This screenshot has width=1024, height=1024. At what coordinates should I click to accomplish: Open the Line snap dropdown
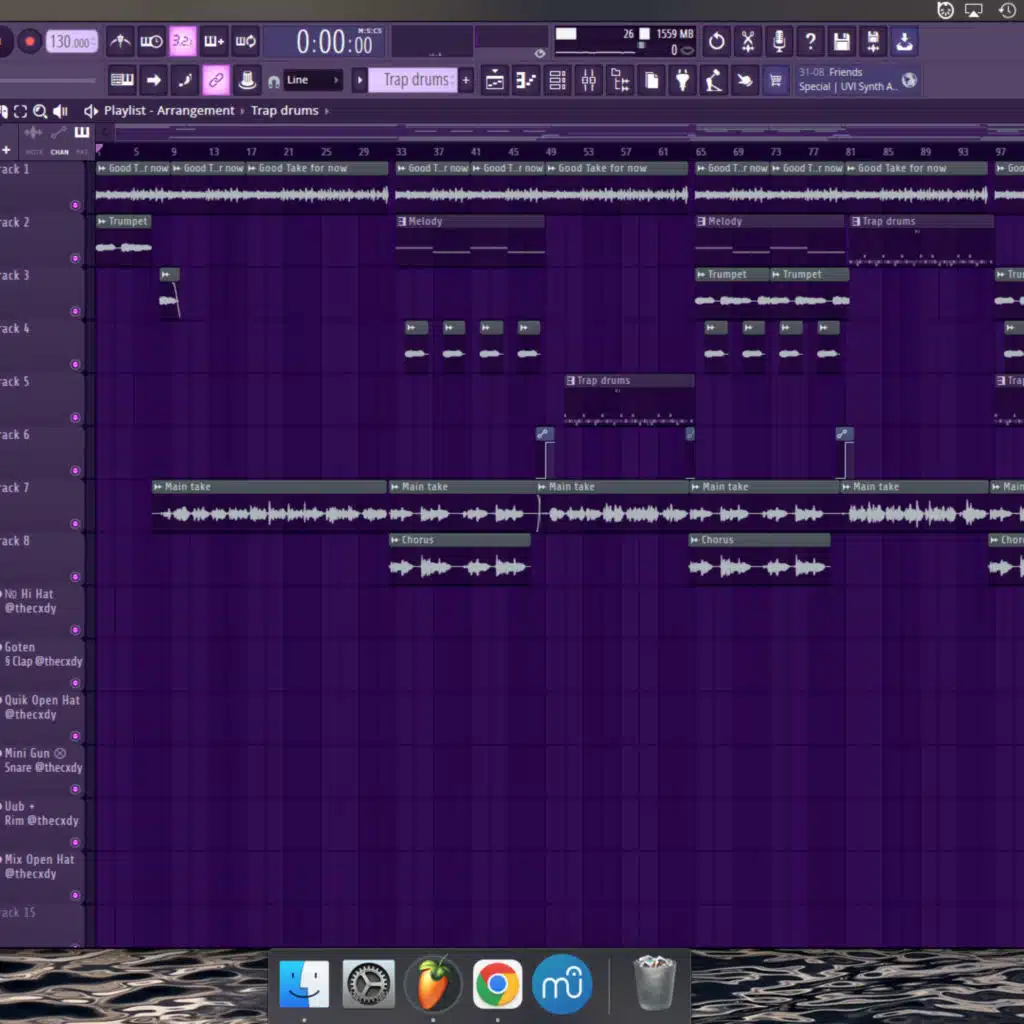coord(312,80)
